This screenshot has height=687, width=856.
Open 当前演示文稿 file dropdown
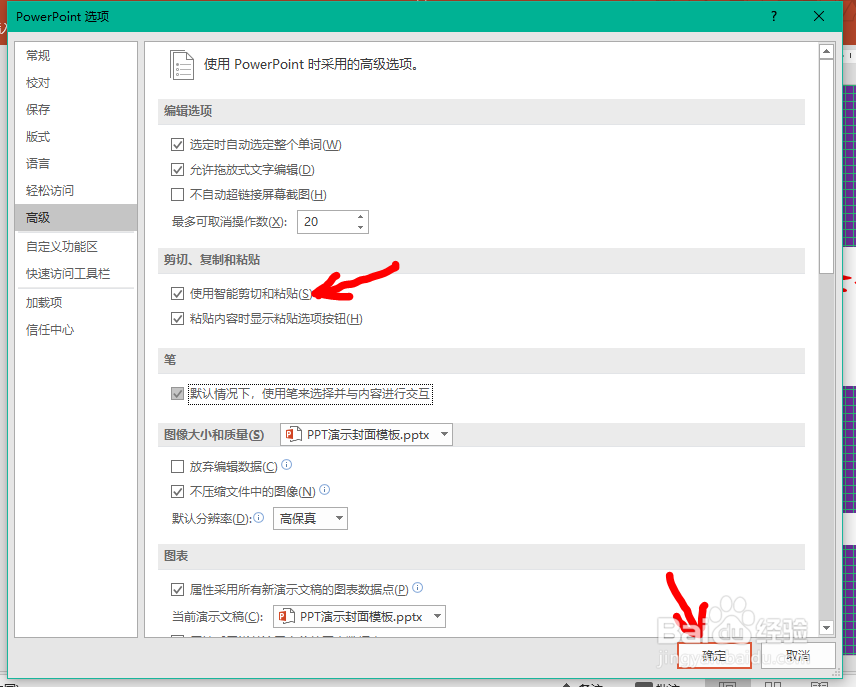359,617
